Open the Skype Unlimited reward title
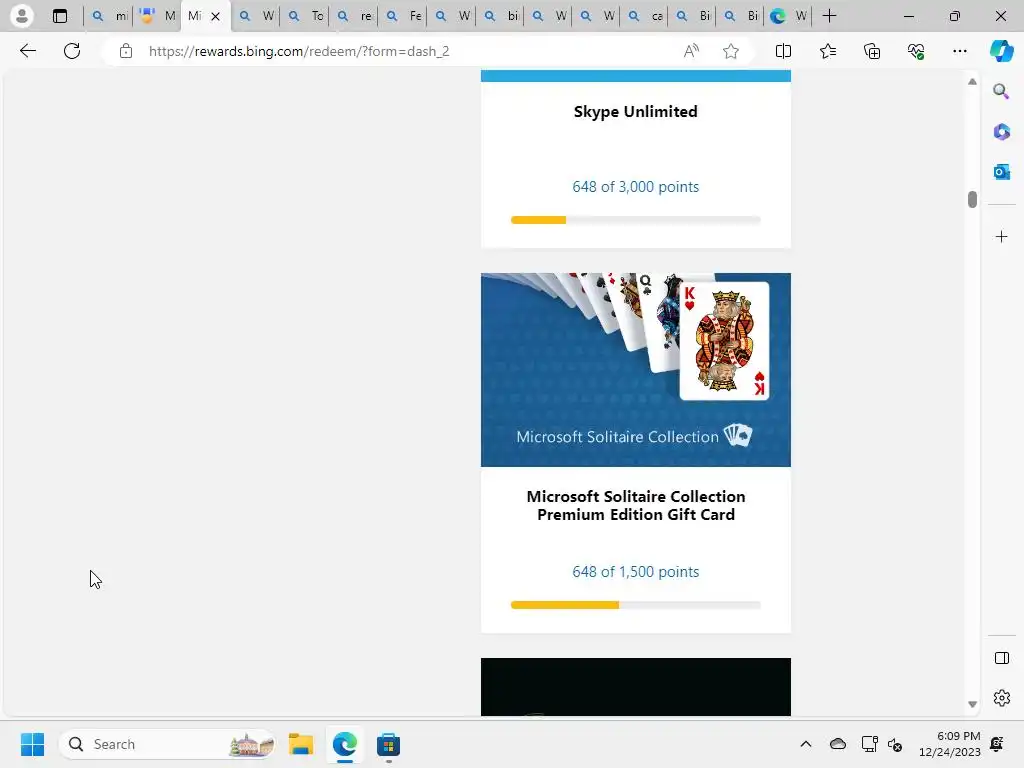1024x768 pixels. click(x=635, y=112)
